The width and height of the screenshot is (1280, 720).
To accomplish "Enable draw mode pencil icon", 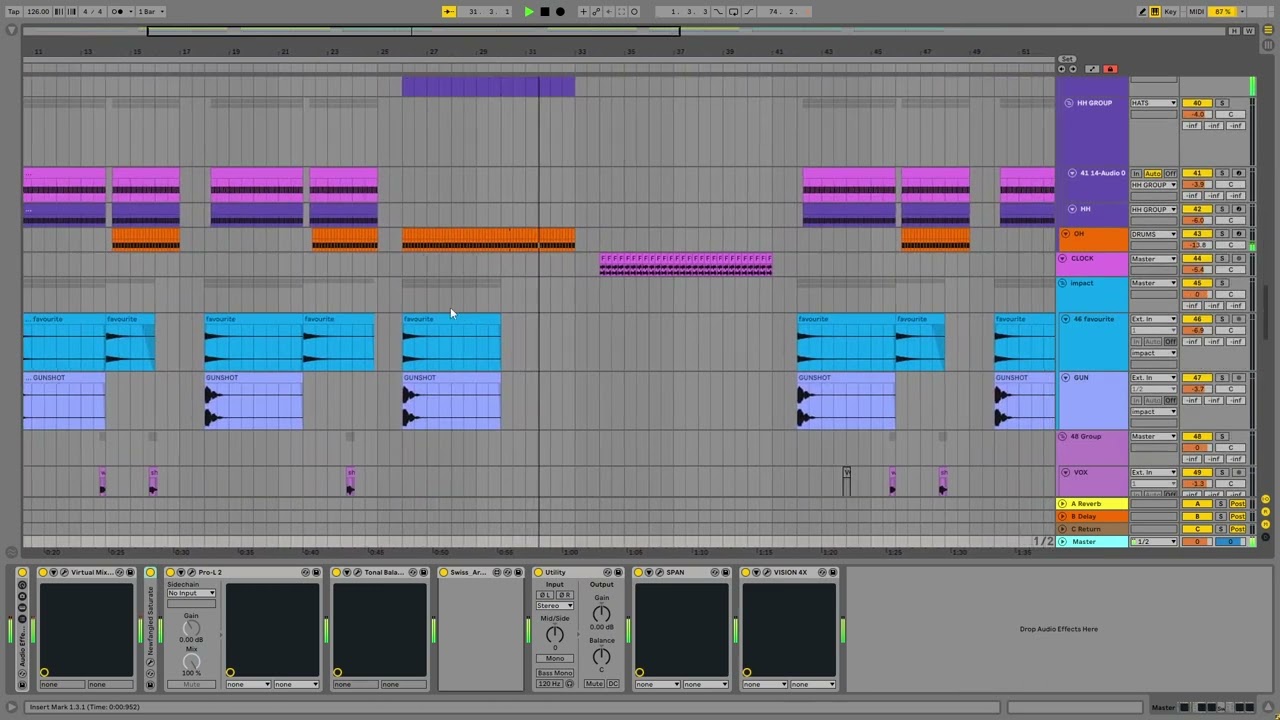I will pos(1142,11).
